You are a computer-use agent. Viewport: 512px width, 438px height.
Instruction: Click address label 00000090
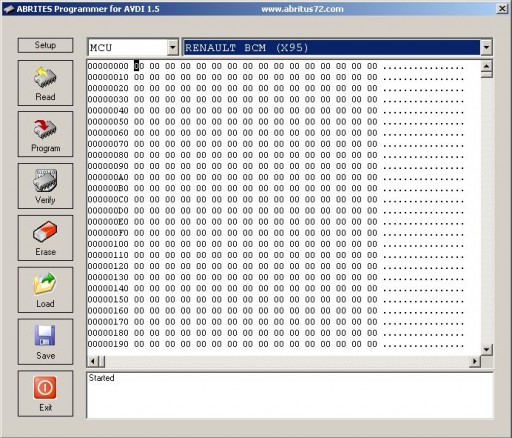(x=108, y=166)
